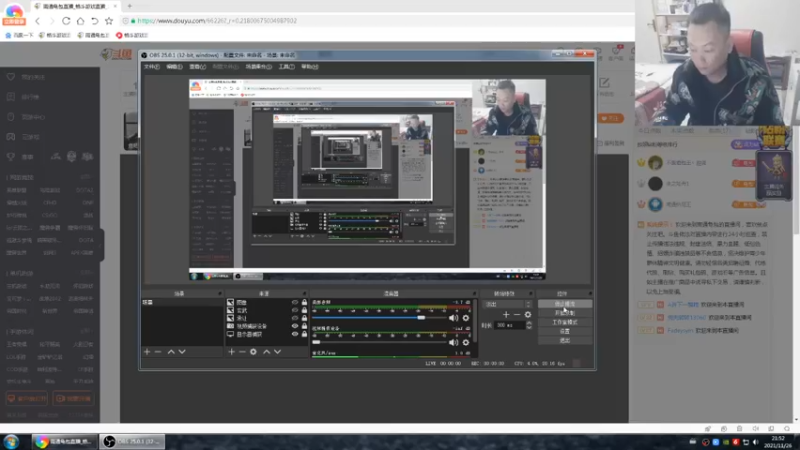Screen dimensions: 800x450
Task: Switch to OBS from the taskbar
Action: tap(131, 441)
